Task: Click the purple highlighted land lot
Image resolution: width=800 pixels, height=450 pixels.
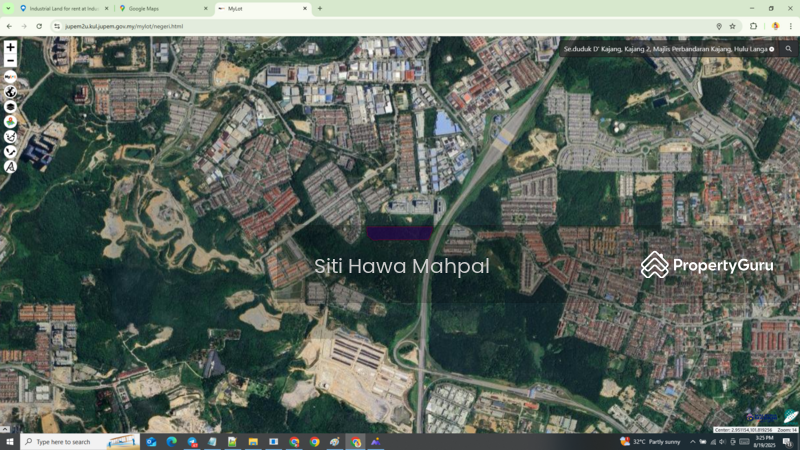Action: [399, 233]
